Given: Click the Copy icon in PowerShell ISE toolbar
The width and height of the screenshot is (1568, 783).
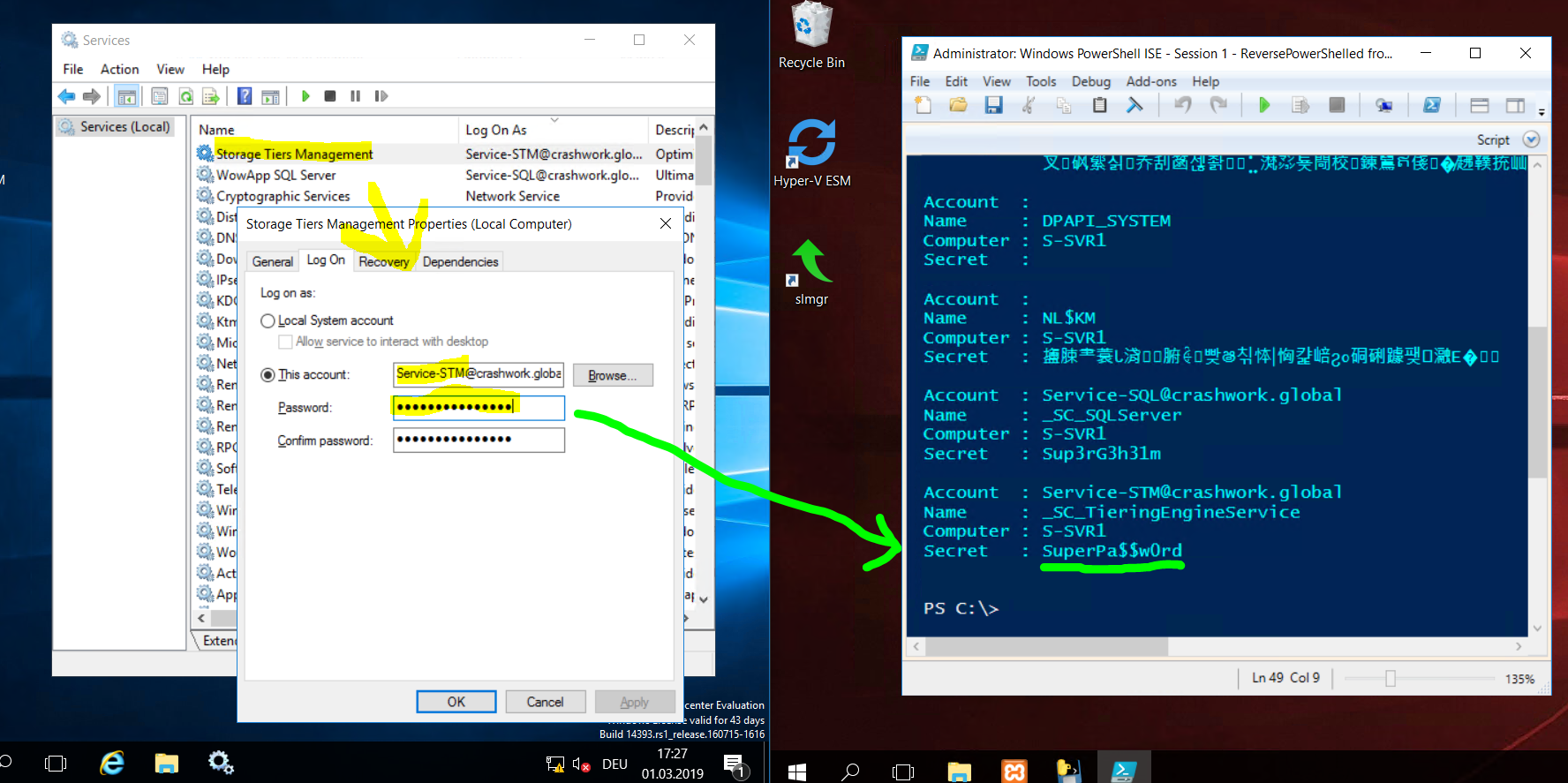Looking at the screenshot, I should [1064, 105].
